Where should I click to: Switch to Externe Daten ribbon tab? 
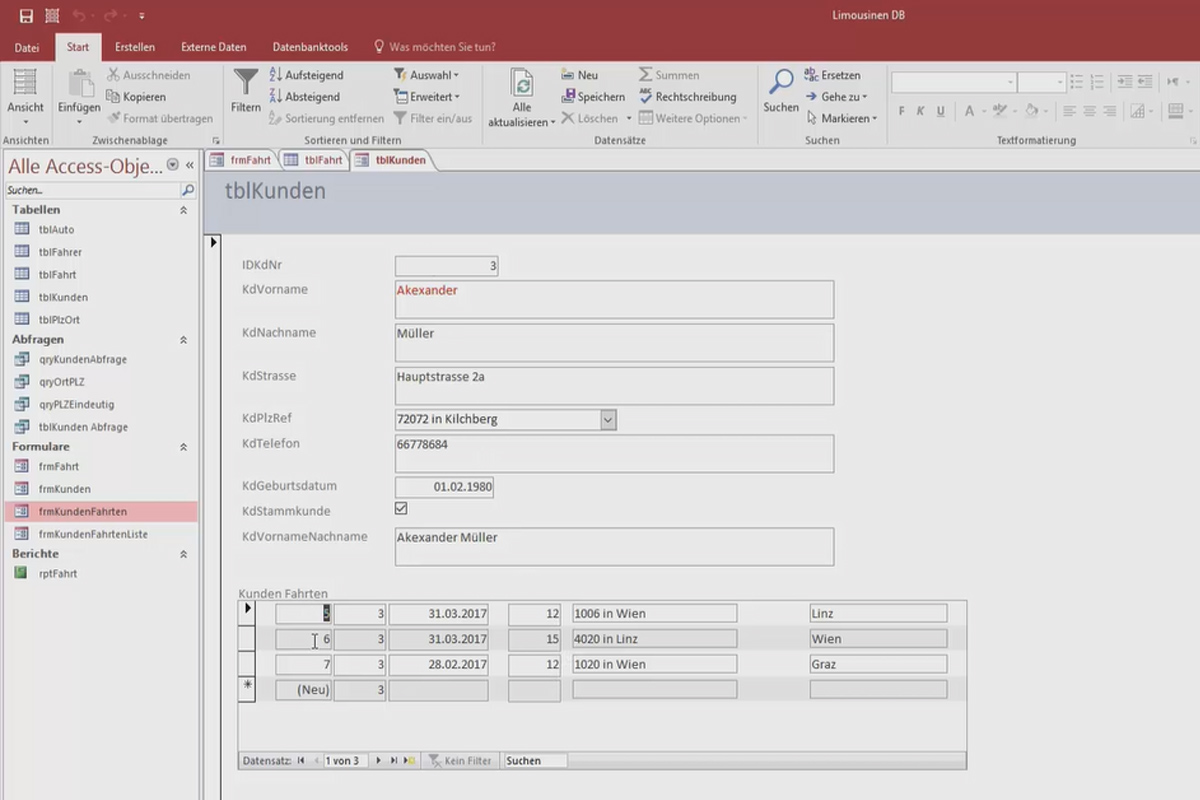[x=213, y=47]
